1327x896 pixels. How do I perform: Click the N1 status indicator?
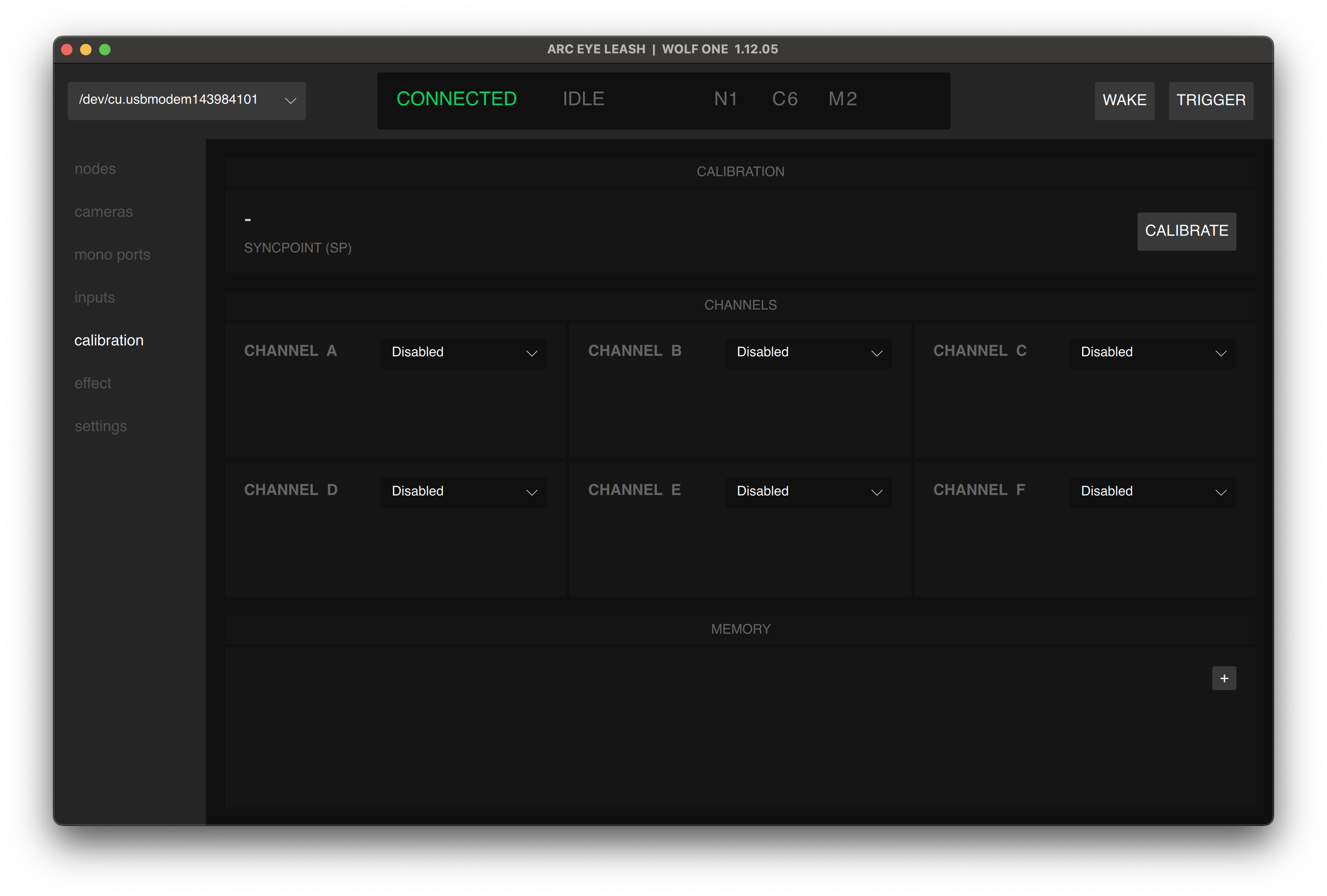click(726, 99)
